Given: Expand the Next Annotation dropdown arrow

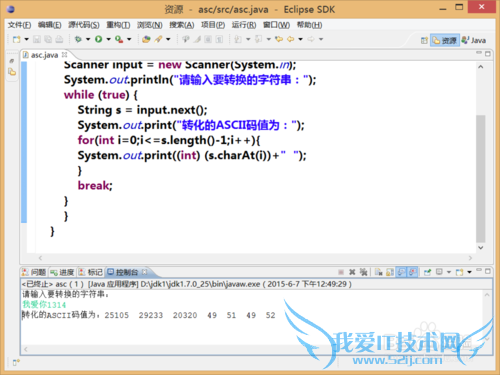Looking at the screenshot, I should point(248,39).
